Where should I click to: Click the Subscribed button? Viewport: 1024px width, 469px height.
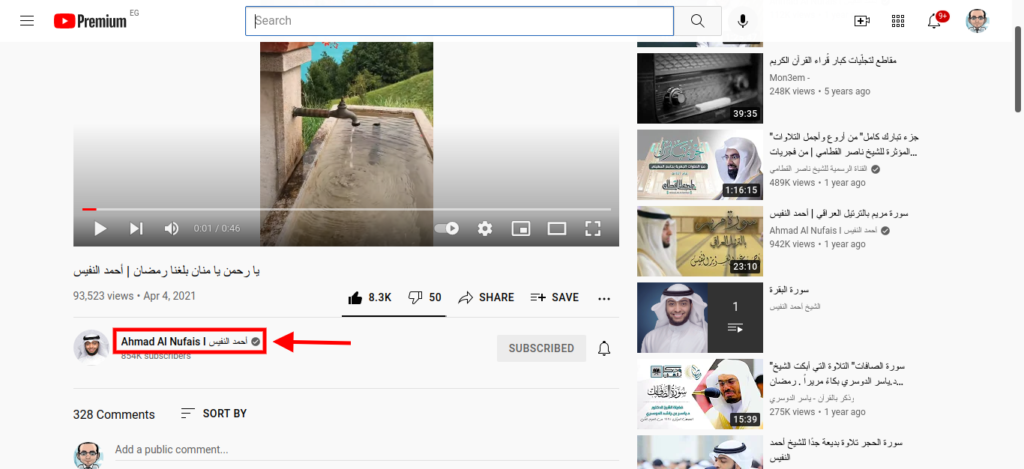pos(541,348)
